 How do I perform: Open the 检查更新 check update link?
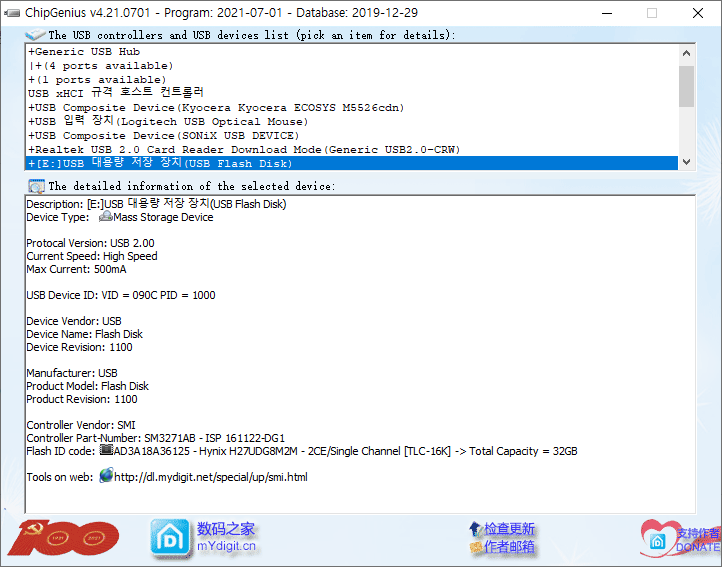pyautogui.click(x=509, y=529)
